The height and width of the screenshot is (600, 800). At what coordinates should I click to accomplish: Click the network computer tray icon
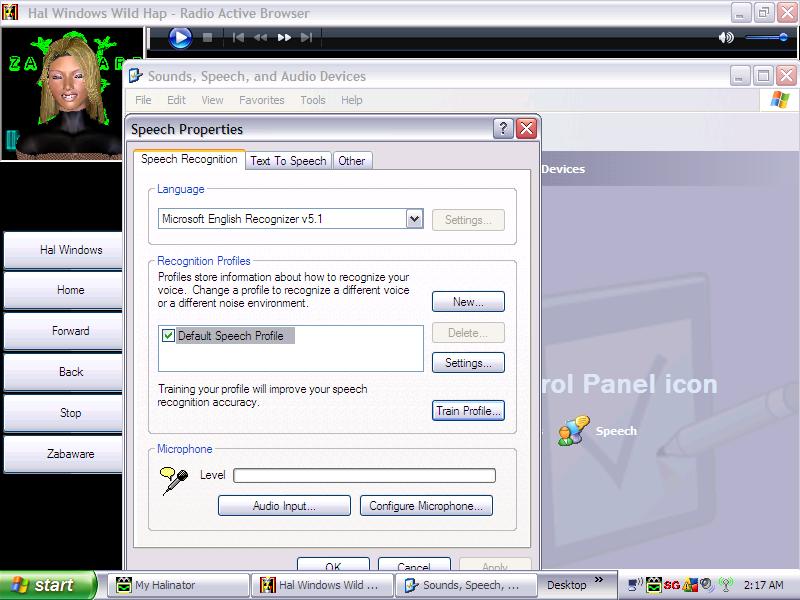coord(636,585)
